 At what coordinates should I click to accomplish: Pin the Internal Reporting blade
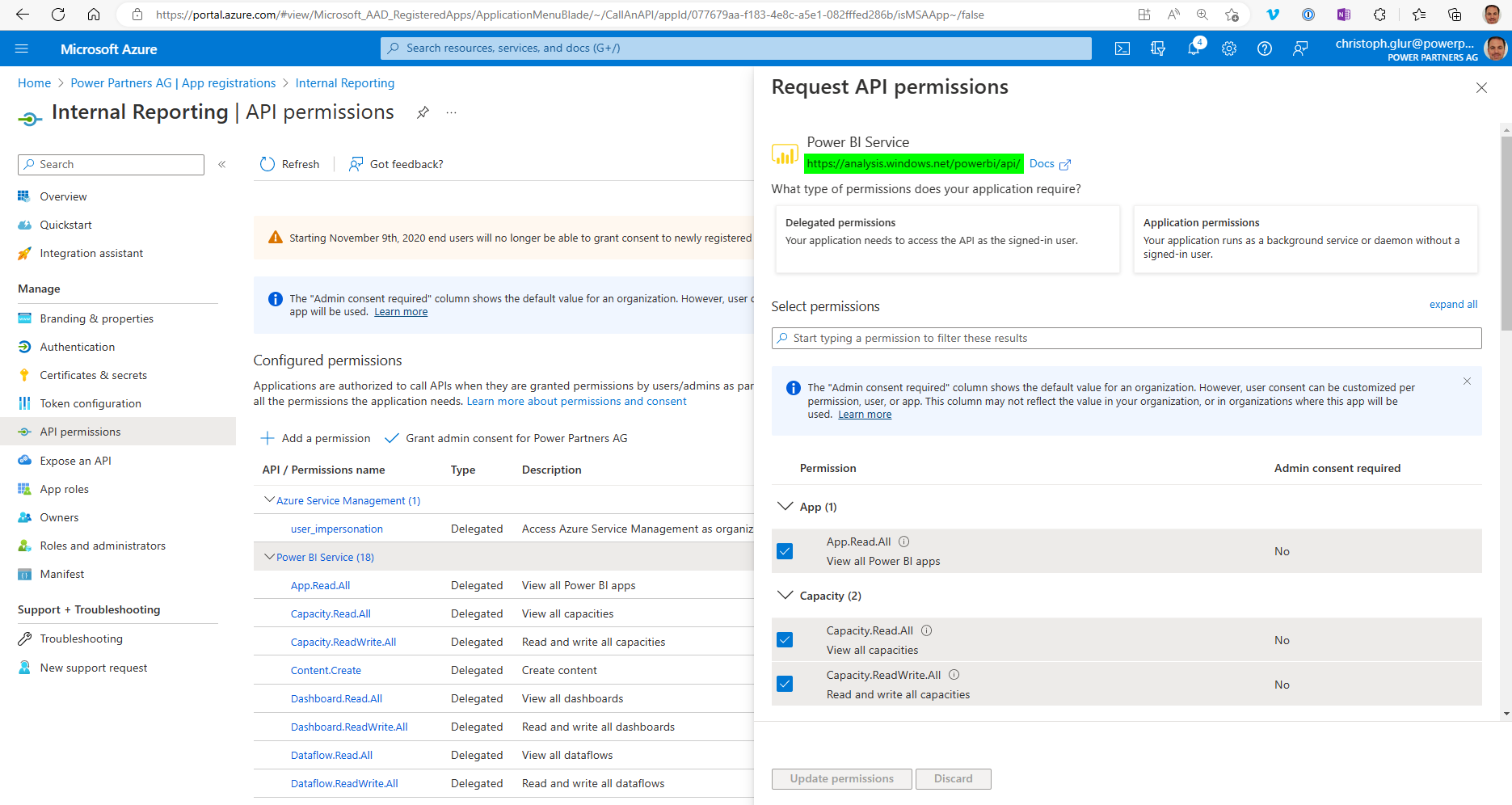pos(423,112)
